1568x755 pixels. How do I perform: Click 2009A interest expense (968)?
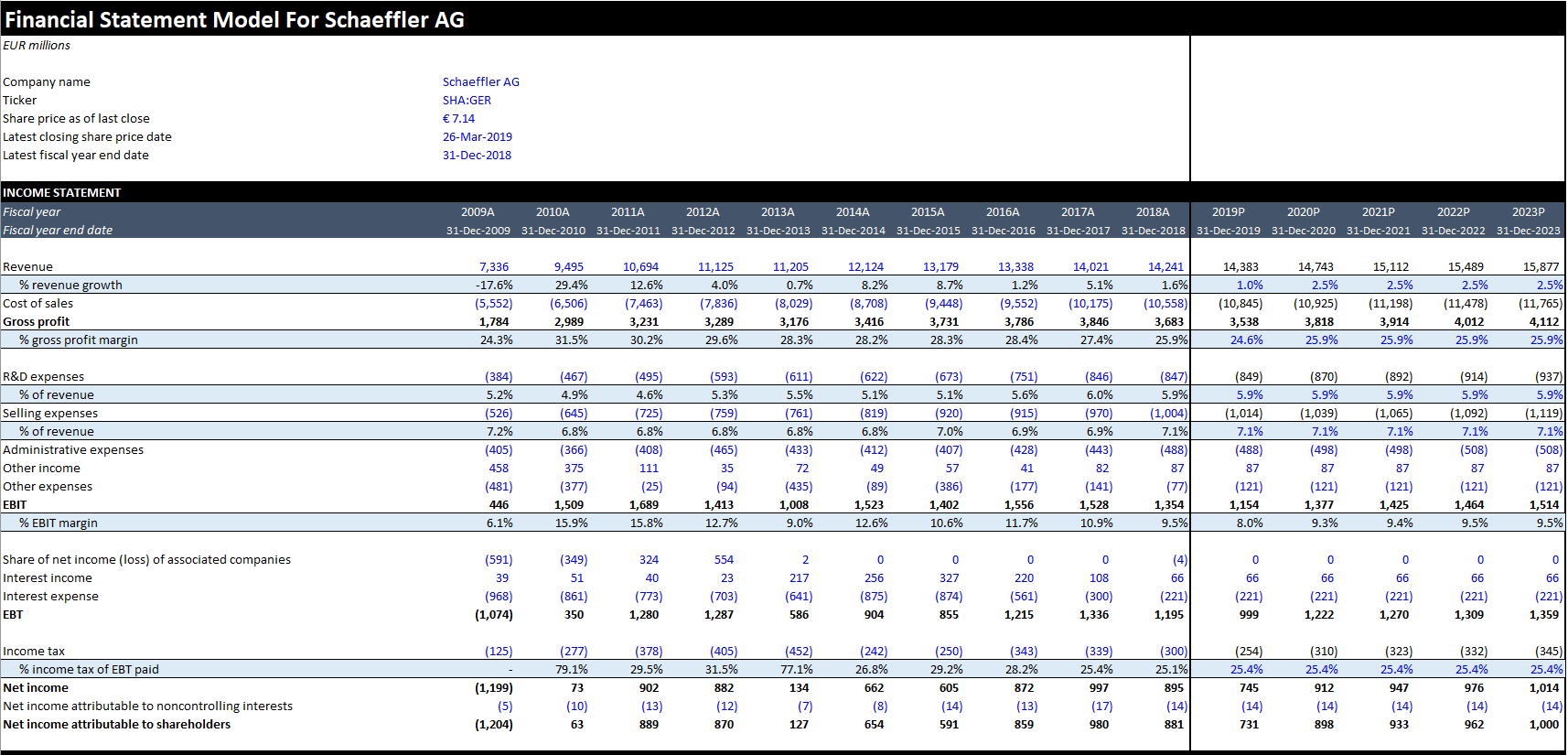click(x=499, y=597)
